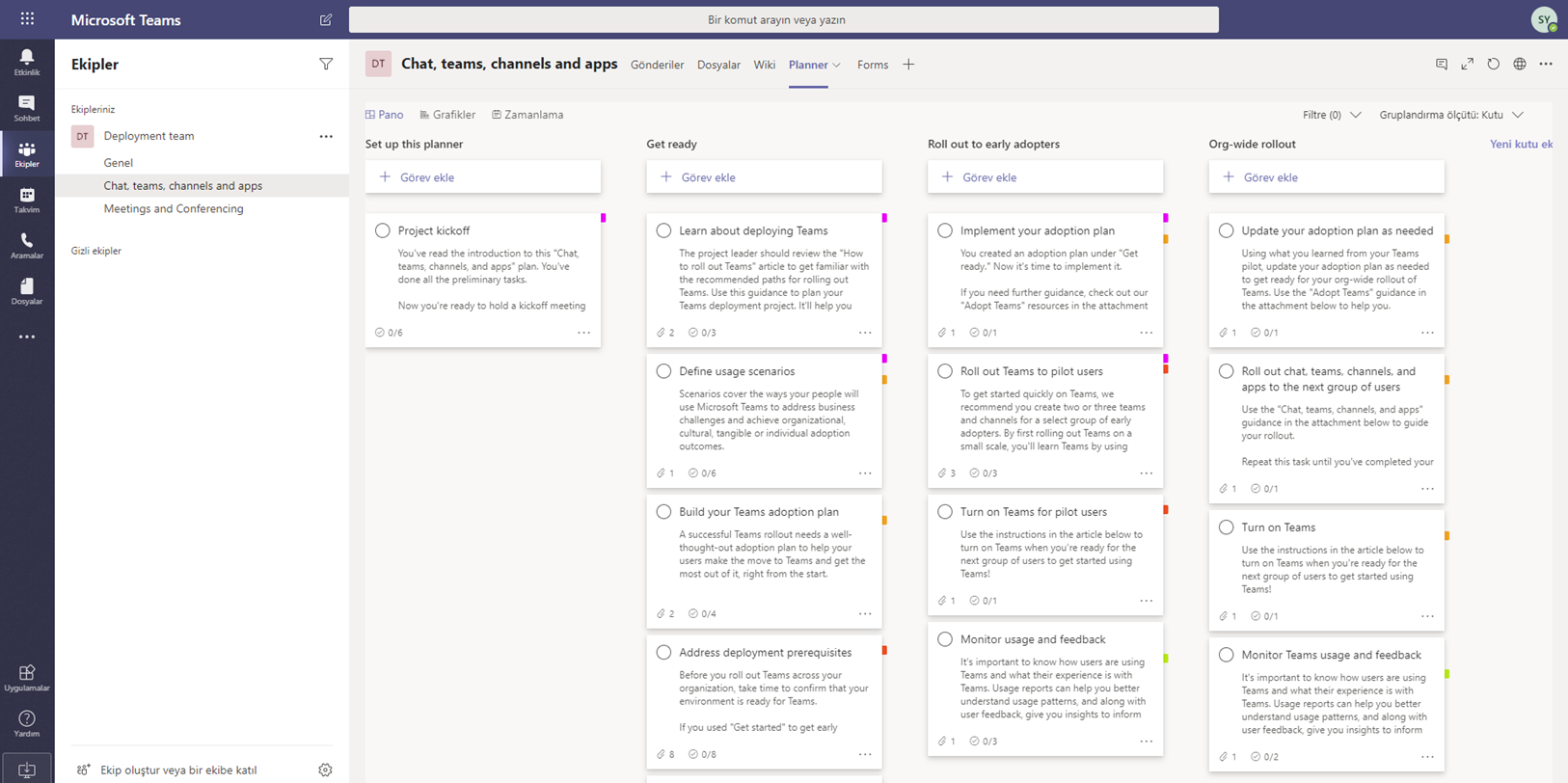Open the Filtre (0) dropdown
This screenshot has height=783, width=1568.
pos(1332,115)
